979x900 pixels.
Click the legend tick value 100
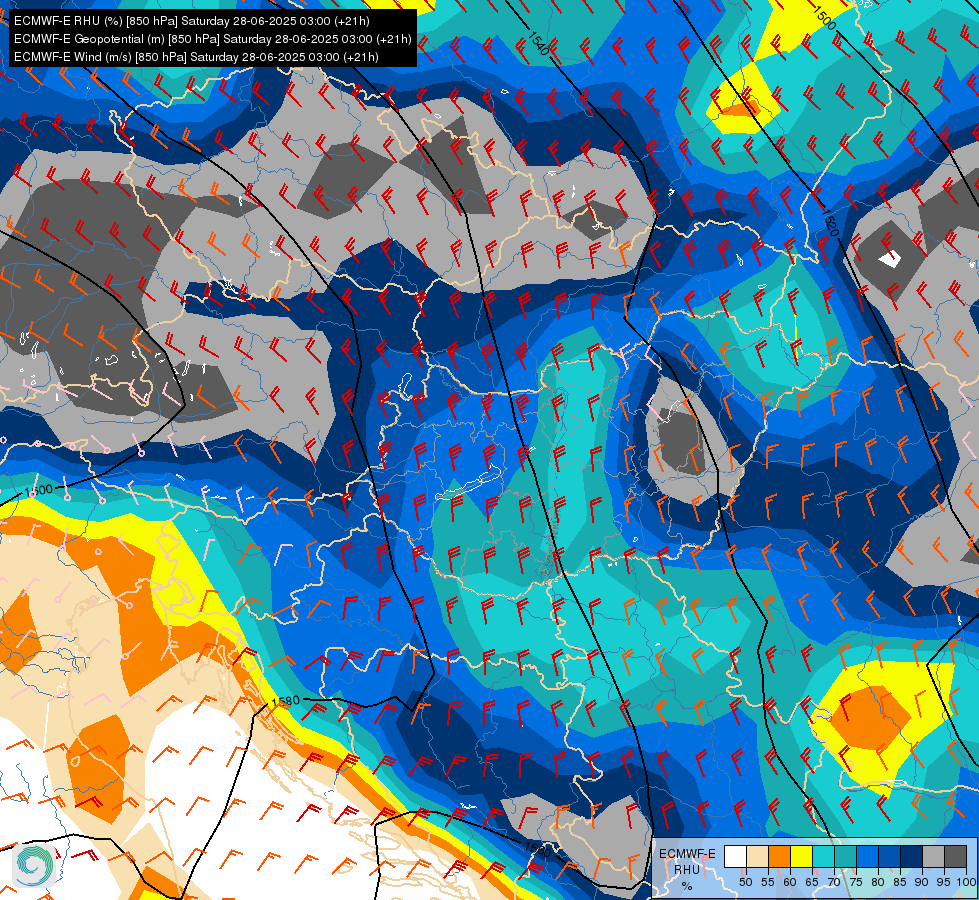click(966, 882)
